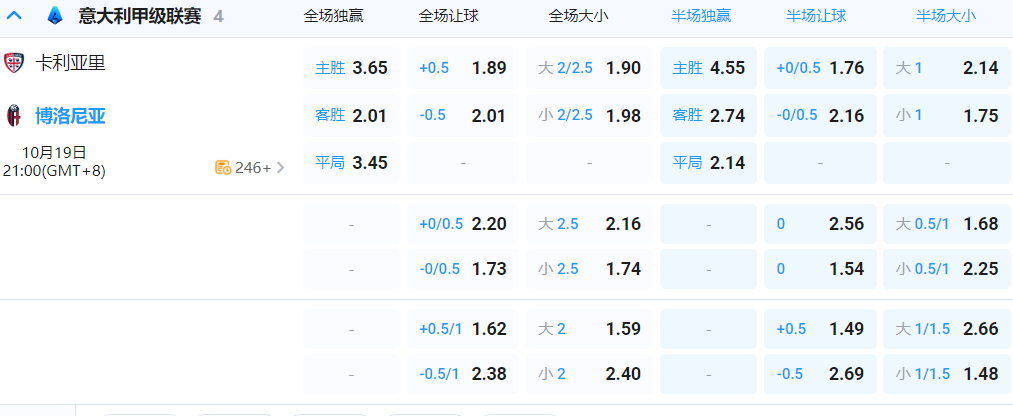The height and width of the screenshot is (416, 1013).
Task: Select 客胜 full-time odds 2.01
Action: pos(351,115)
